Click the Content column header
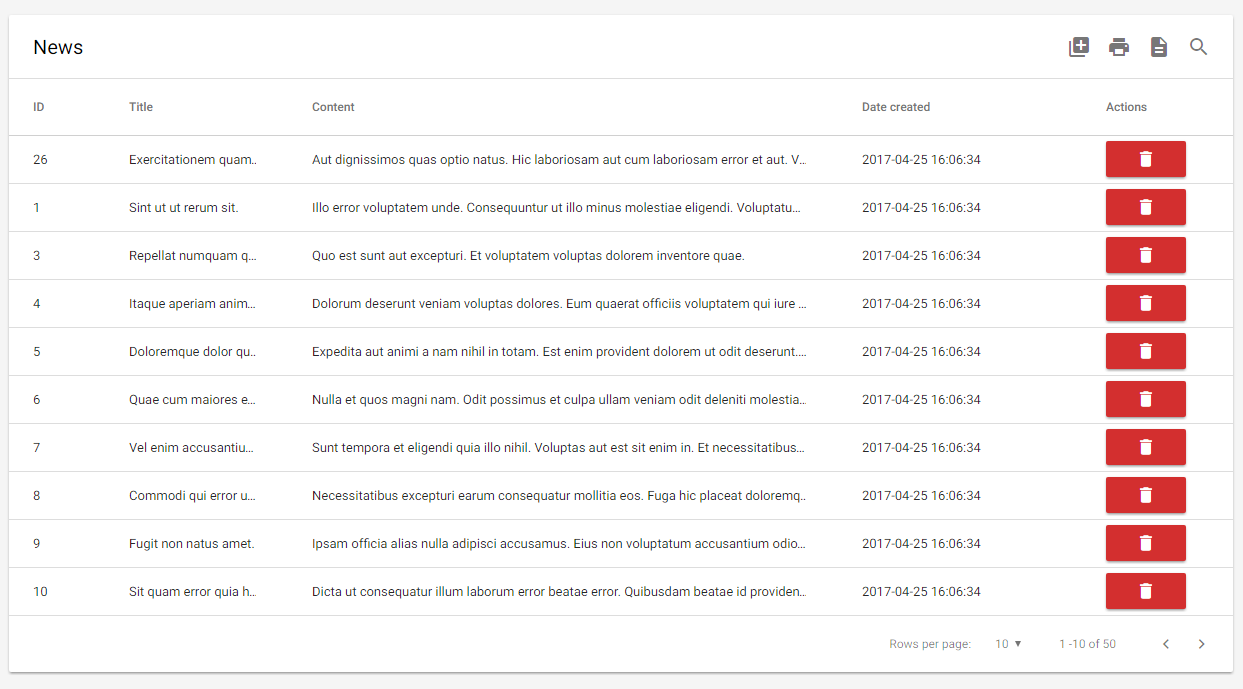The height and width of the screenshot is (689, 1243). coord(333,107)
